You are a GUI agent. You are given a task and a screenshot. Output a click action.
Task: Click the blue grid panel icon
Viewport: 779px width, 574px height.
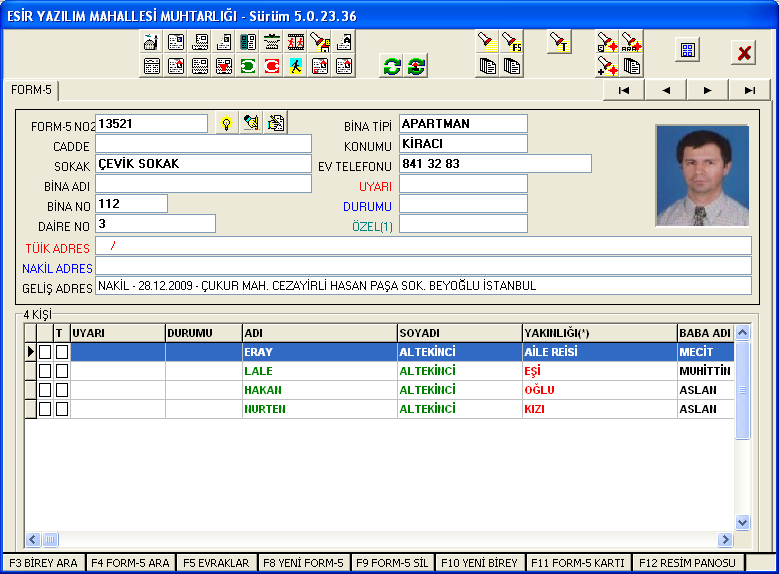pos(687,51)
